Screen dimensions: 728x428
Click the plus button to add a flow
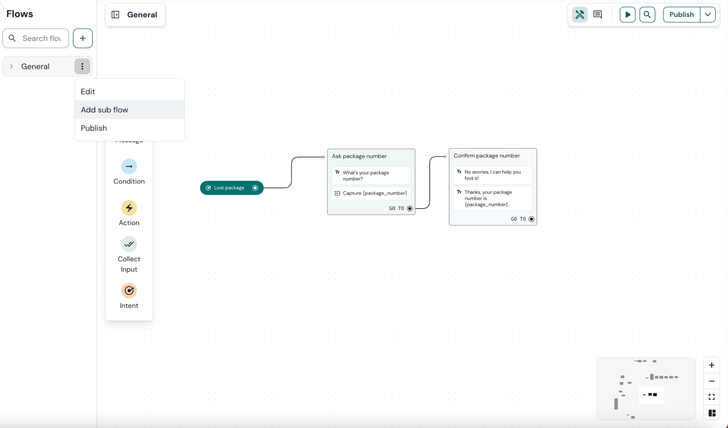[x=83, y=38]
